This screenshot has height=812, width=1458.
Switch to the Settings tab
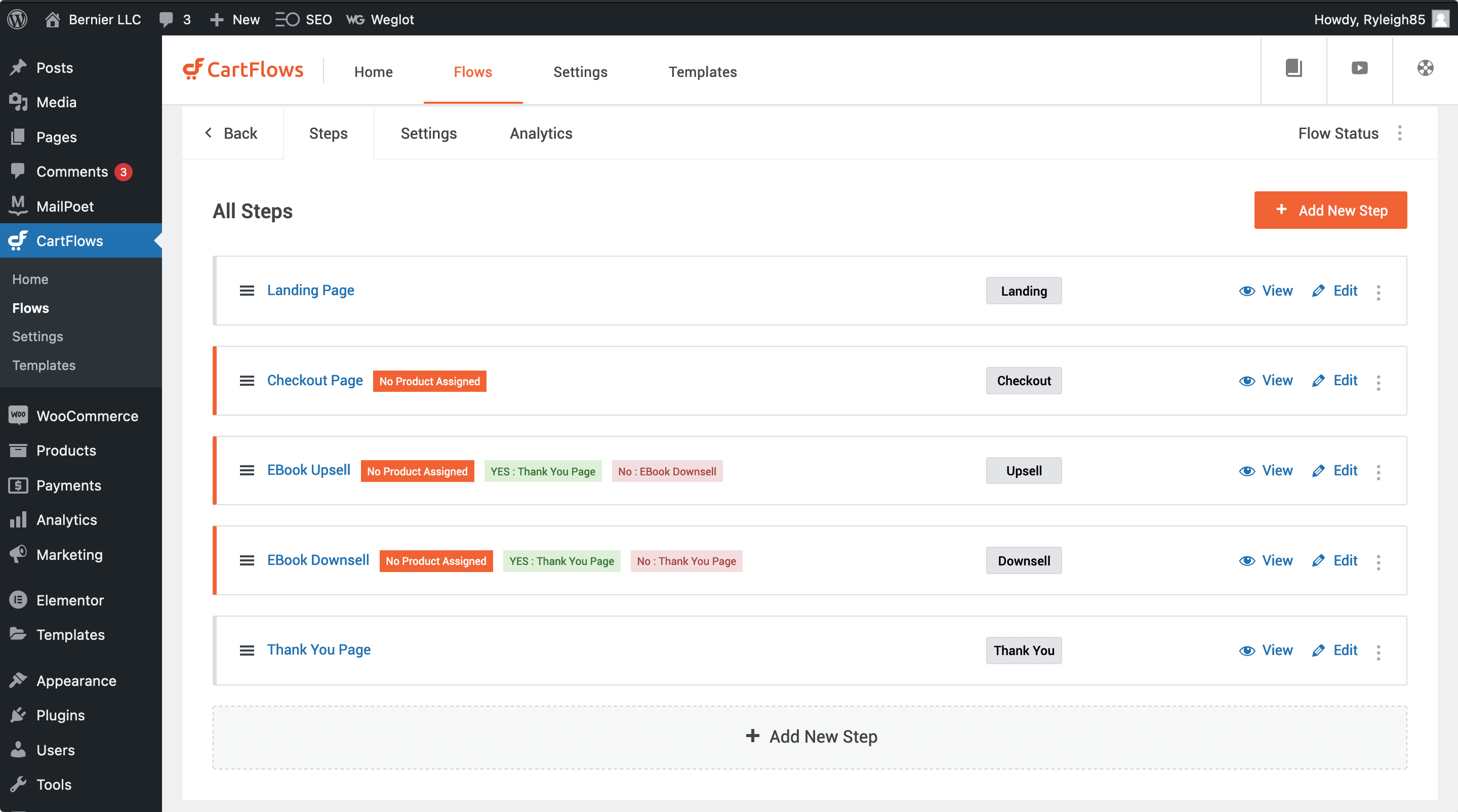[x=428, y=132]
